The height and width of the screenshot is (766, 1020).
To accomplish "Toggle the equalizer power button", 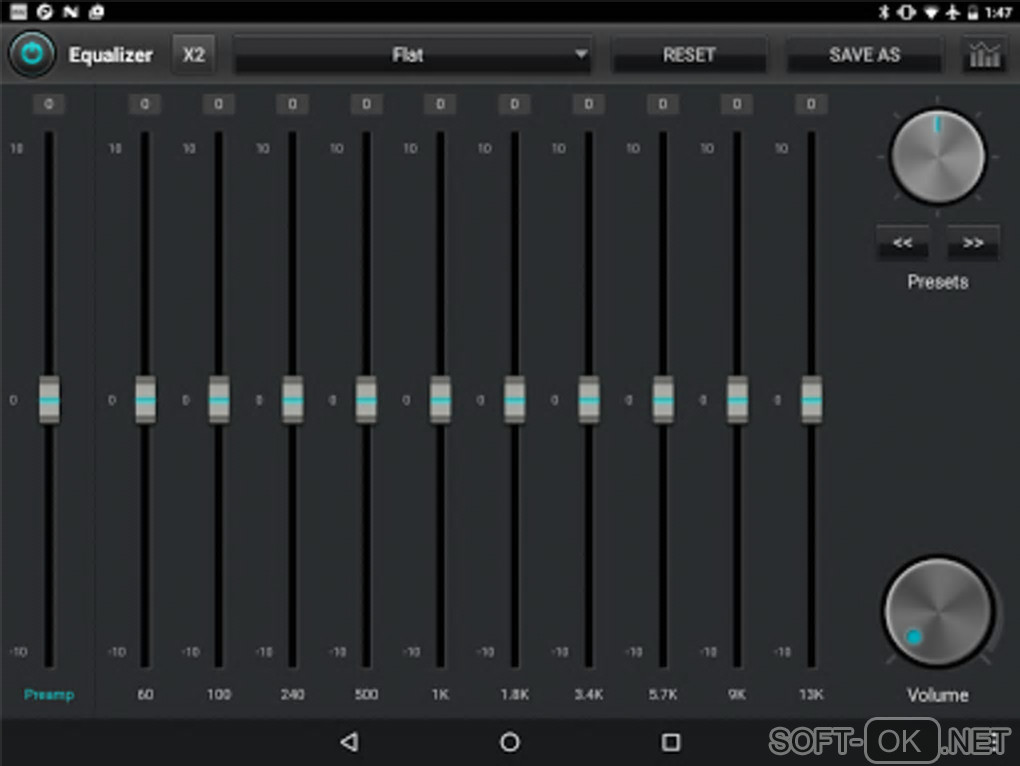I will 32,54.
